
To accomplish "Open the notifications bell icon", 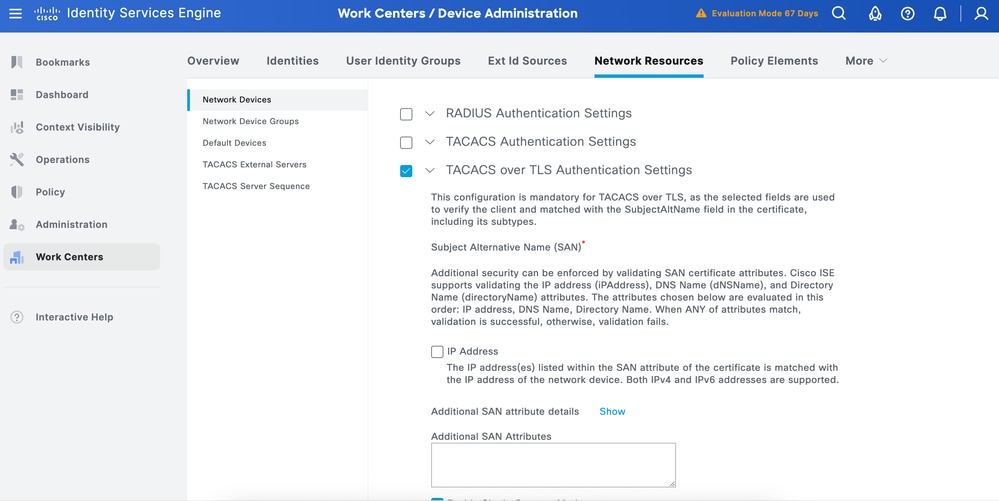I will (940, 14).
